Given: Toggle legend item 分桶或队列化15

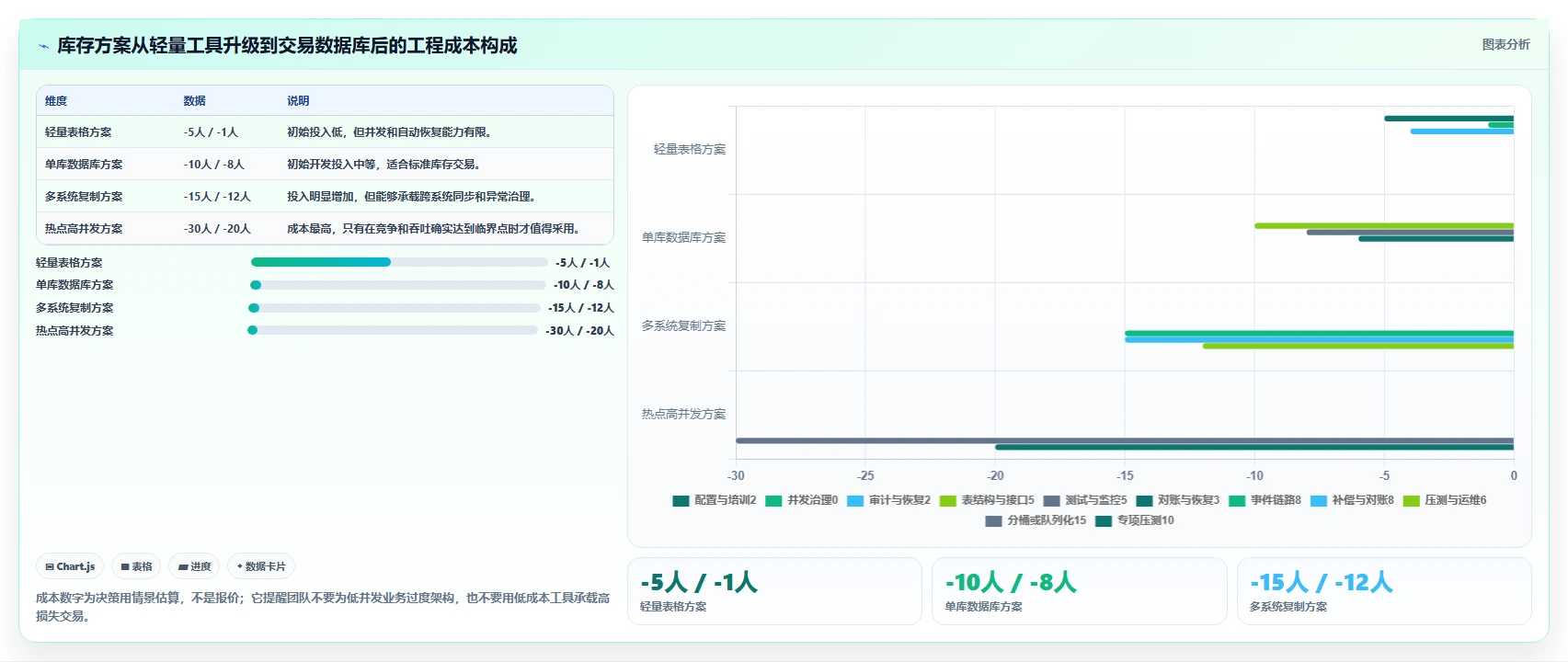Looking at the screenshot, I should 1036,520.
